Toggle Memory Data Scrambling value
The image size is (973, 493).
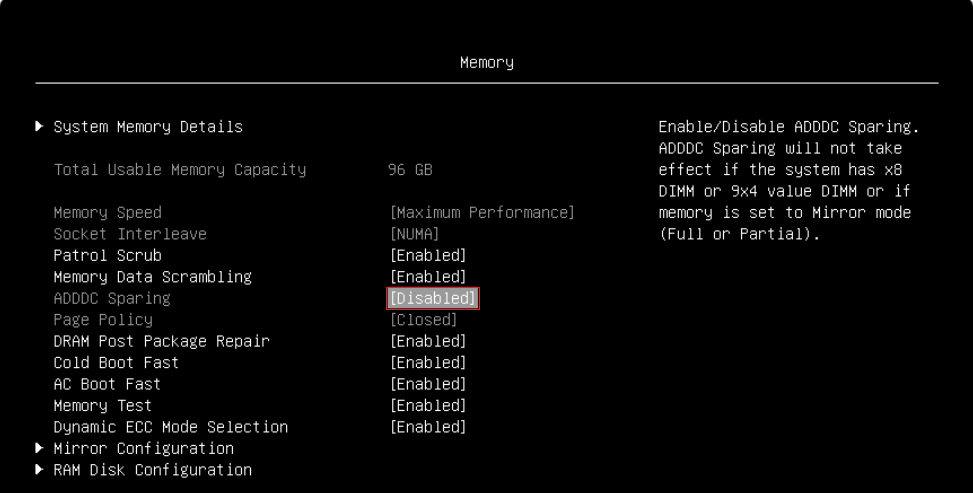coord(428,277)
